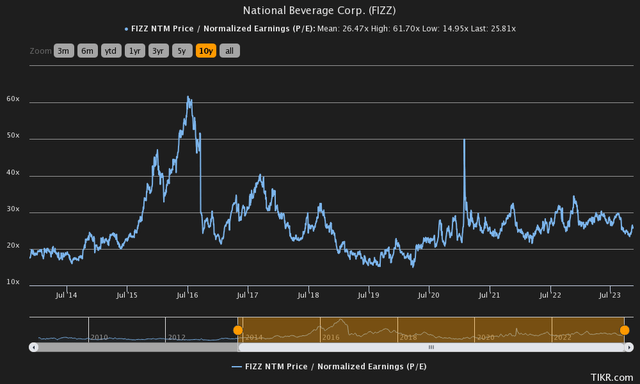Select the 1yr zoom range
The height and width of the screenshot is (384, 640).
point(135,51)
